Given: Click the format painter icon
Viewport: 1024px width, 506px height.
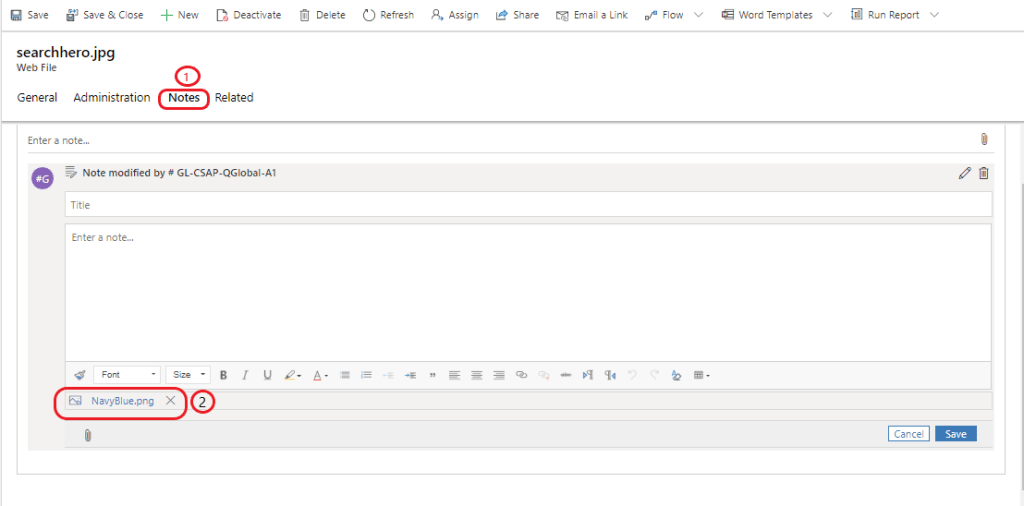Looking at the screenshot, I should coord(80,375).
